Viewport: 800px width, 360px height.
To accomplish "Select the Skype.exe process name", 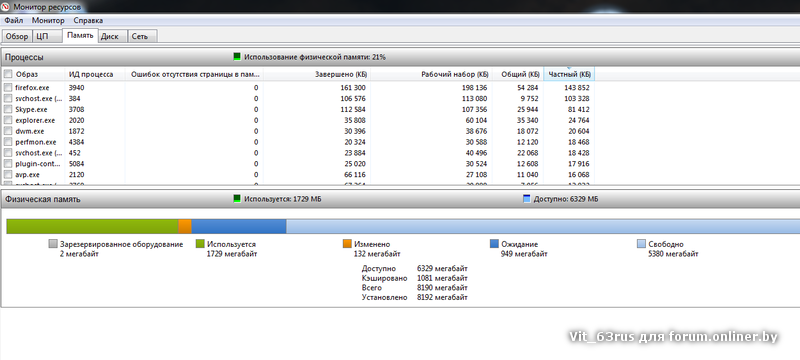I will pos(31,110).
